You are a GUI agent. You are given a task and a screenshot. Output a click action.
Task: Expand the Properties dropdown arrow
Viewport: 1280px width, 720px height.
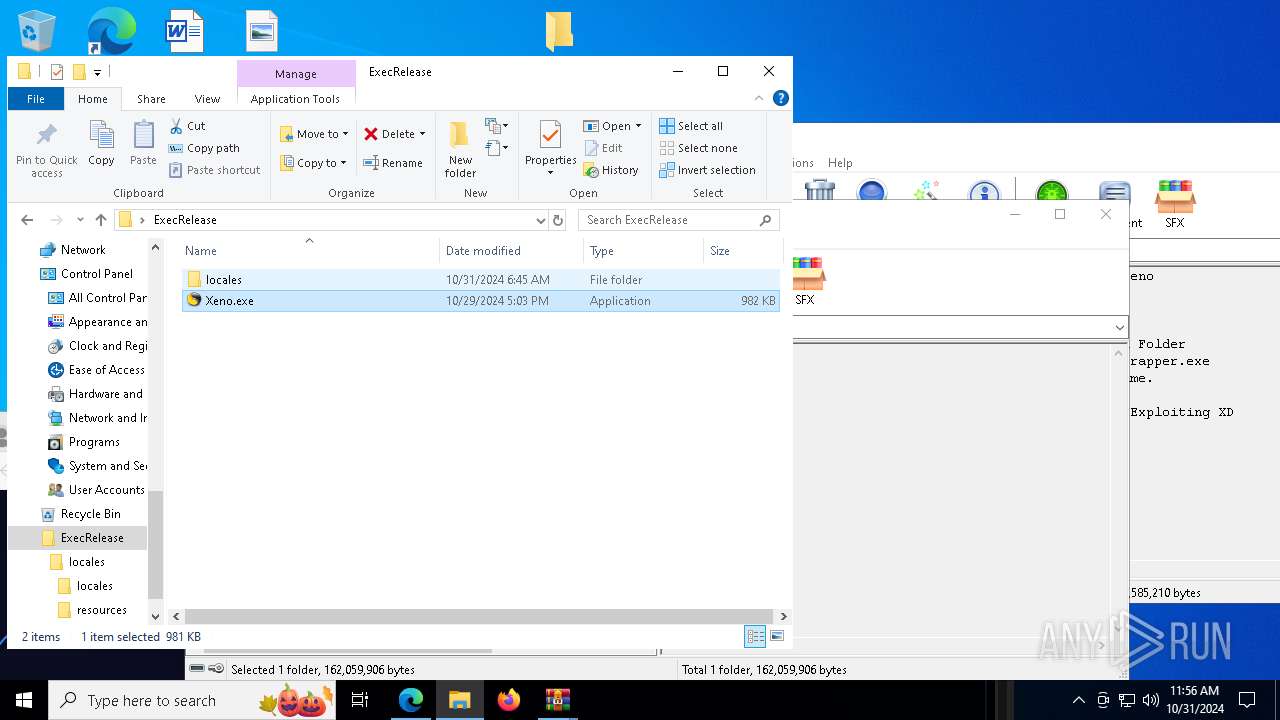[550, 173]
